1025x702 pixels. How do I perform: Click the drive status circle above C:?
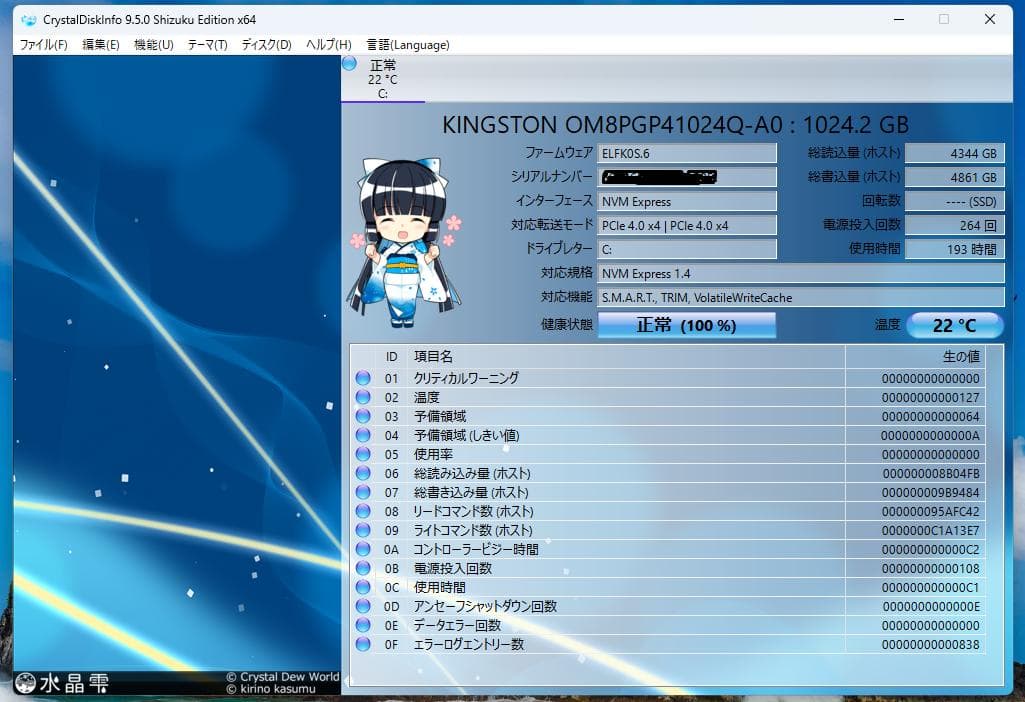348,63
